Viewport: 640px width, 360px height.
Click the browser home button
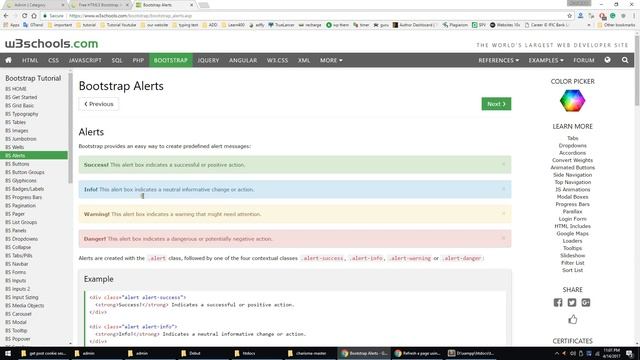(x=34, y=16)
